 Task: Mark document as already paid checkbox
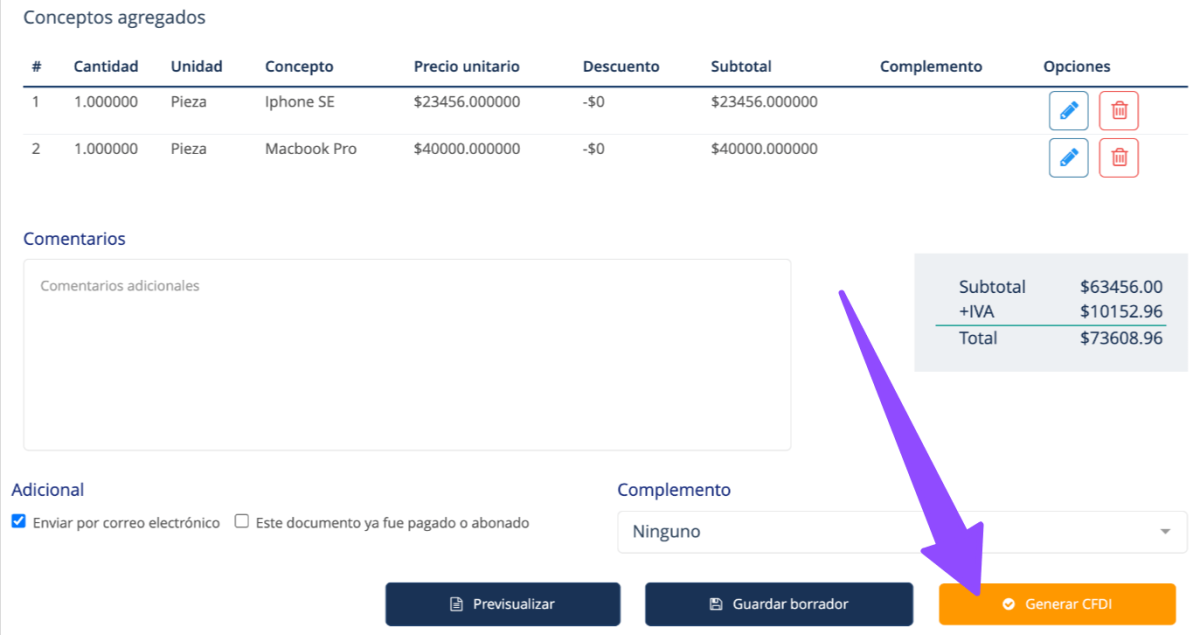tap(241, 522)
